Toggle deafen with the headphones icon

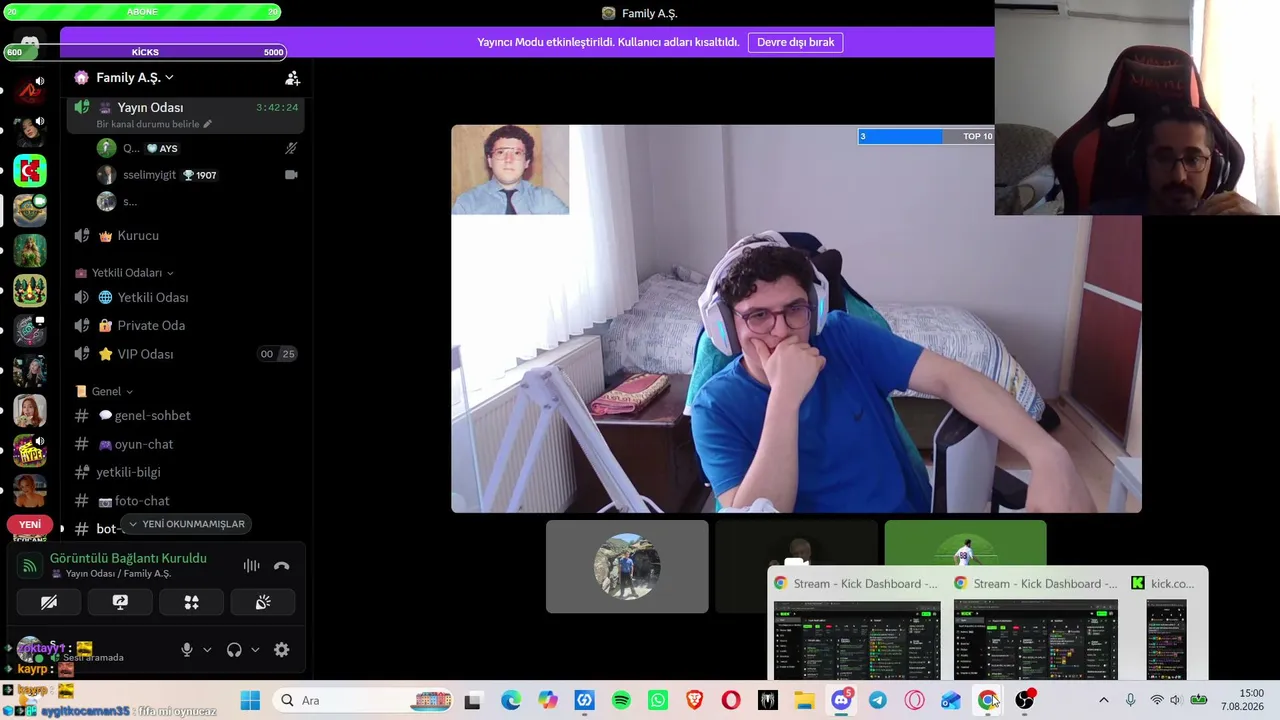coord(234,650)
